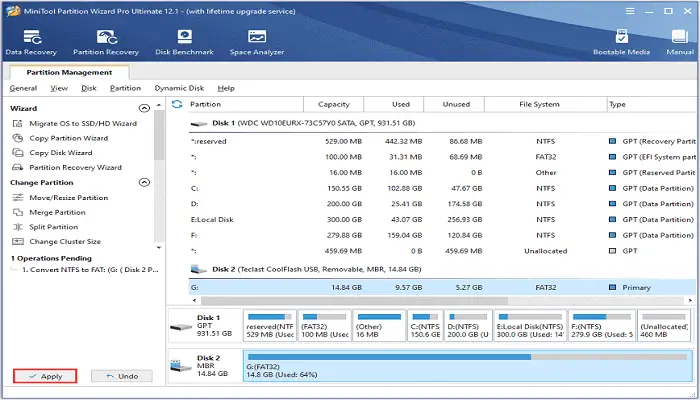Sort by the Used column header
The height and width of the screenshot is (400, 700).
394,104
